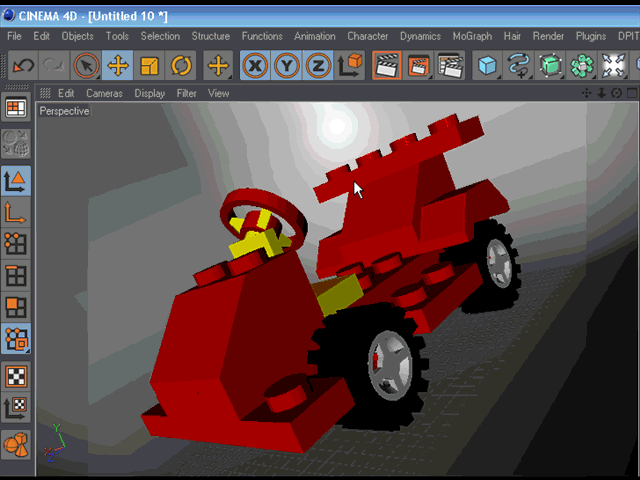This screenshot has width=640, height=480.
Task: Open Render Settings icon
Action: (x=450, y=65)
